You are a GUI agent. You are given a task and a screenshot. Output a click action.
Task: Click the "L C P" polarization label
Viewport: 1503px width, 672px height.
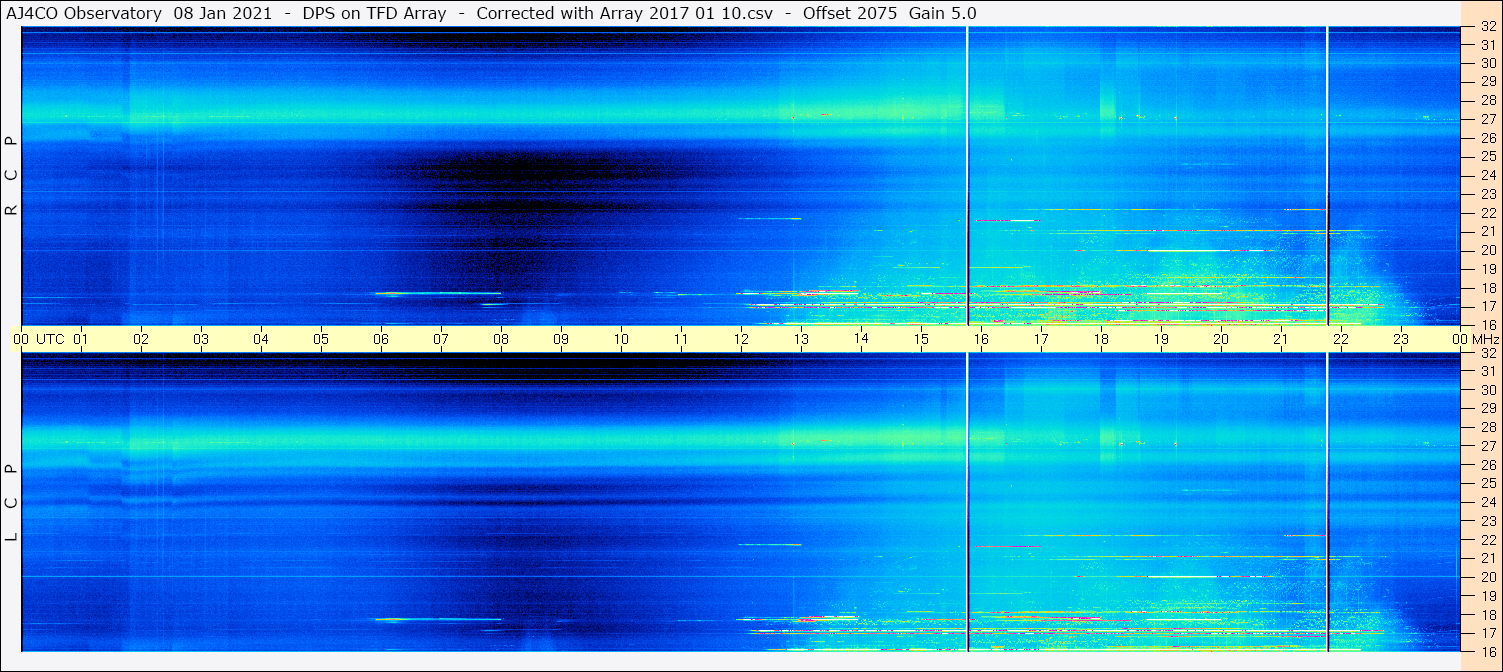(x=11, y=503)
